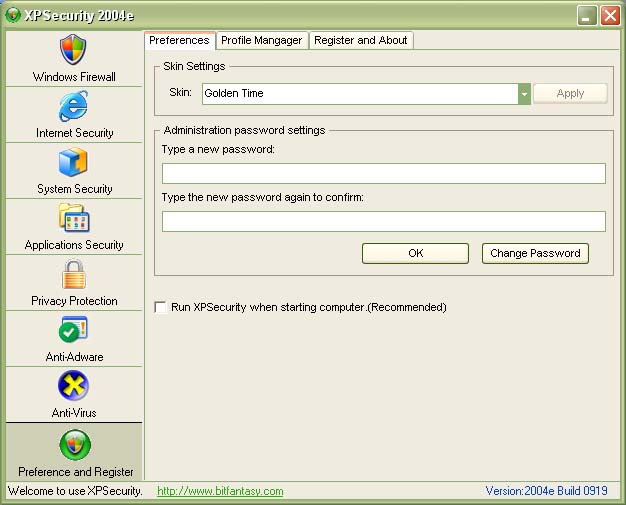
Task: Choose the Applications Security folder icon
Action: click(74, 218)
